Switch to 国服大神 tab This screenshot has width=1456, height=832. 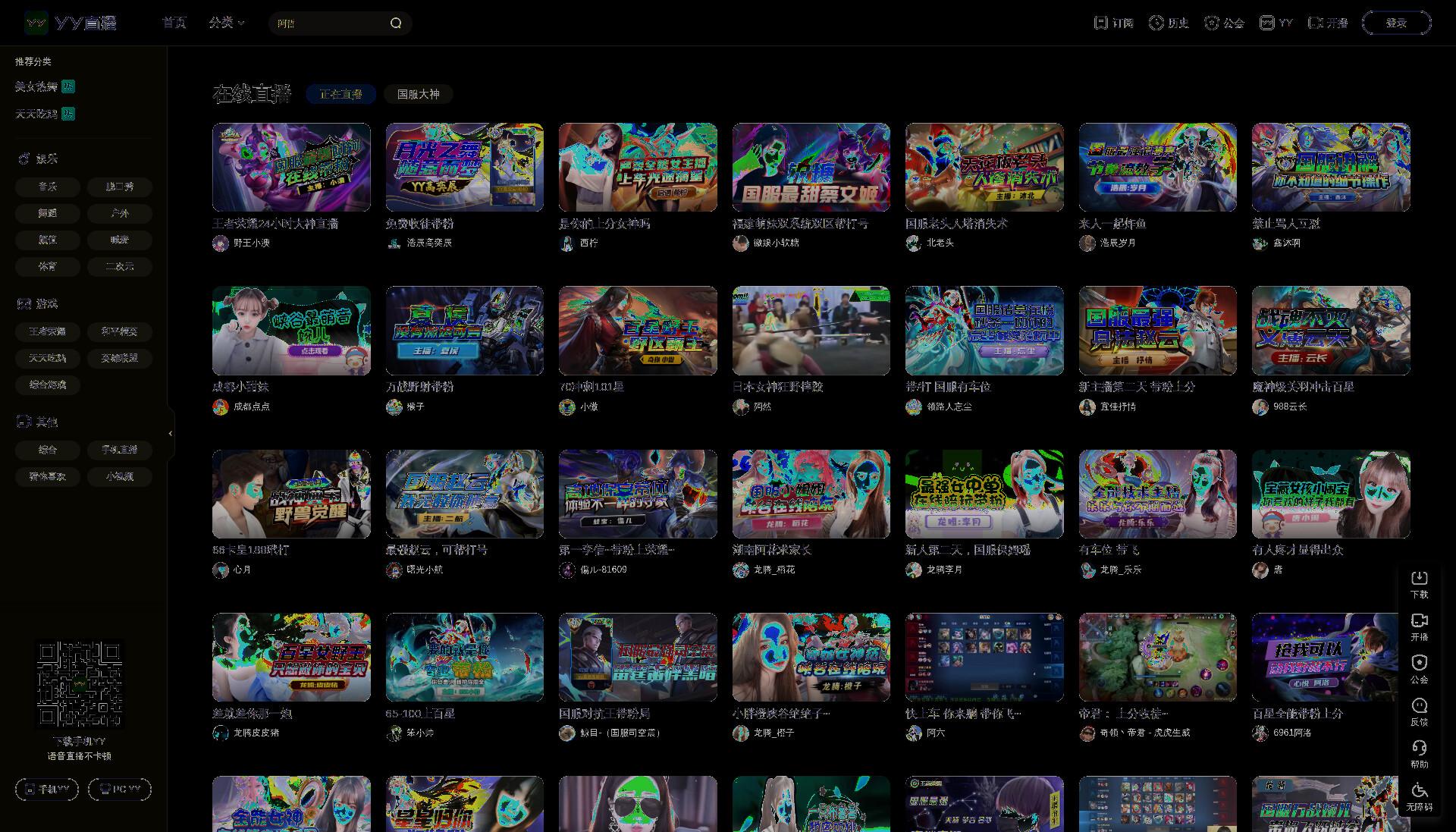[x=419, y=94]
